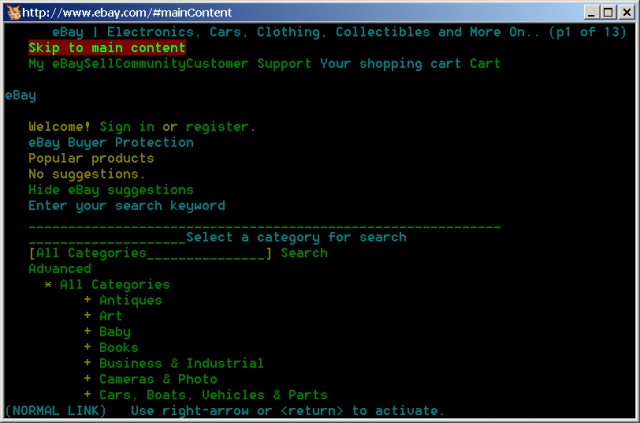Choose the Books category
This screenshot has height=423, width=640.
point(119,348)
